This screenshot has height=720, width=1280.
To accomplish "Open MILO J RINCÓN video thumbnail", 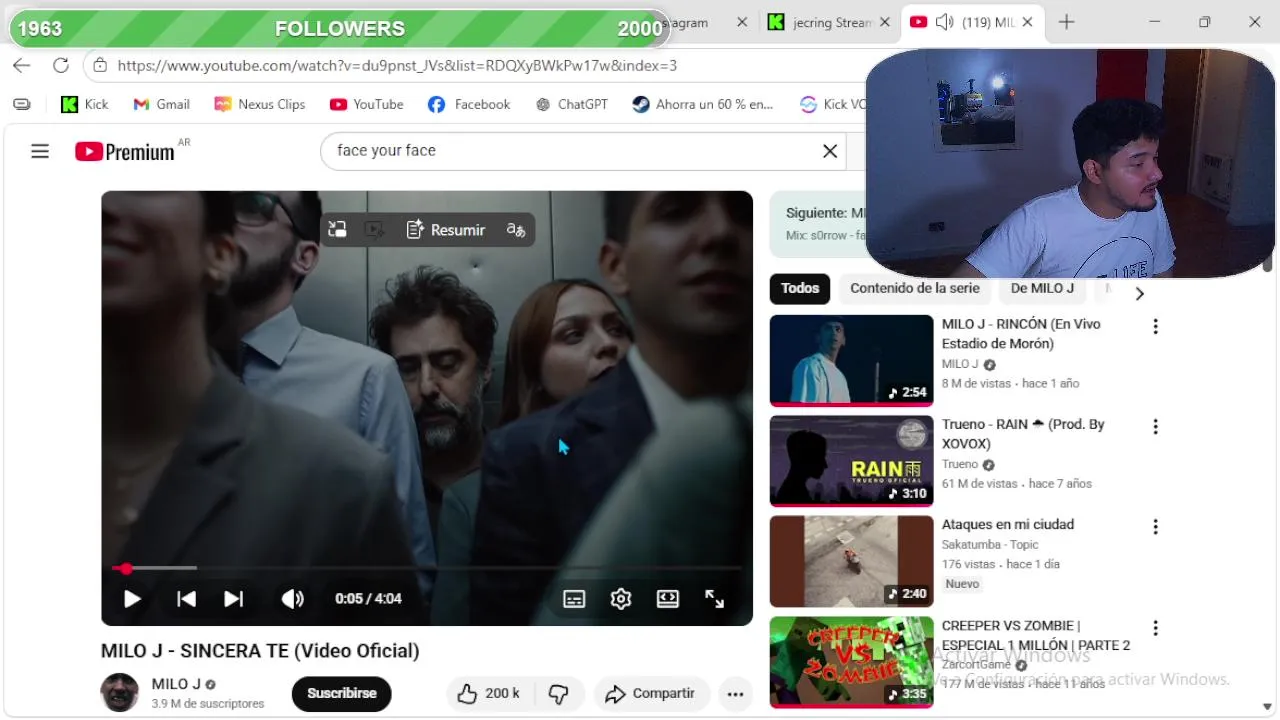I will click(851, 360).
